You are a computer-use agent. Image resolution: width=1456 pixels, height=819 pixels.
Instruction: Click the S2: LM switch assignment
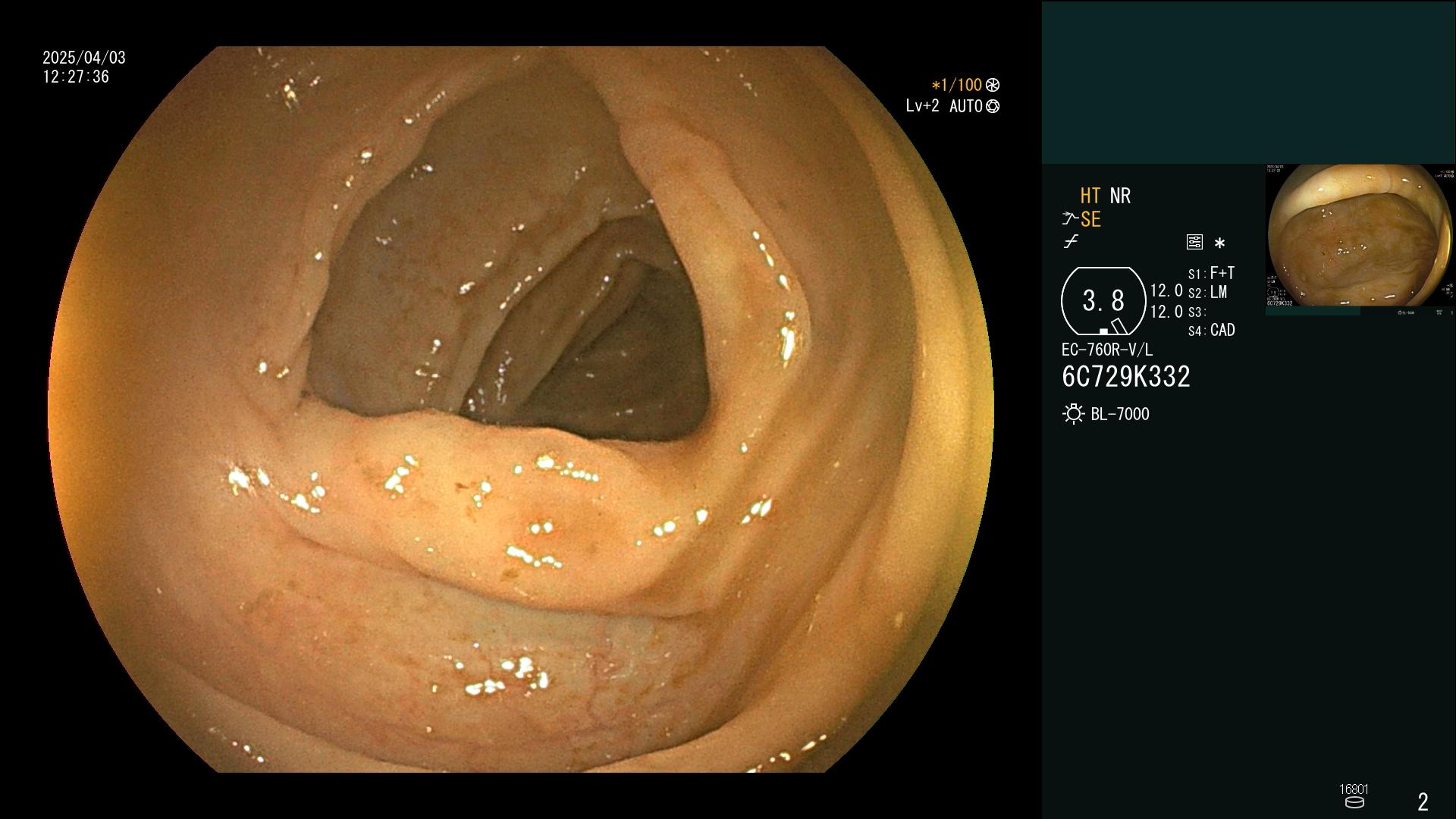[x=1207, y=293]
